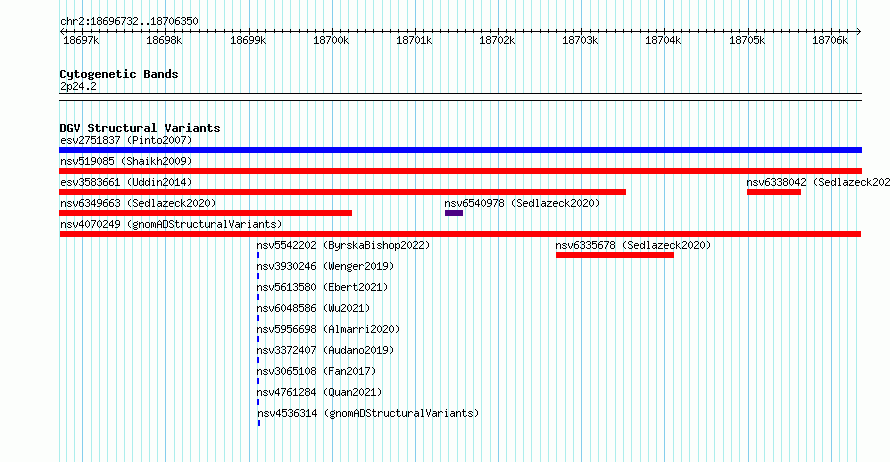The image size is (890, 462).
Task: Select the blue marker under nsv5613580
Action: click(x=258, y=297)
